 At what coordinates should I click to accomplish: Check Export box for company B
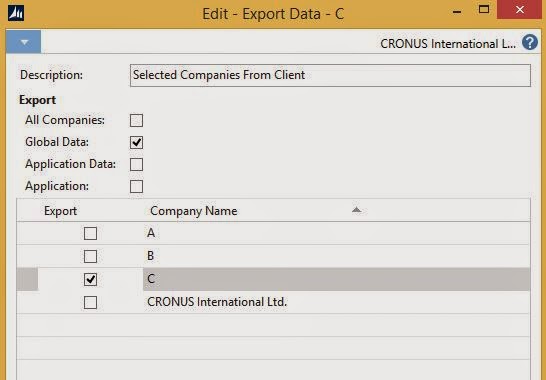tap(91, 256)
